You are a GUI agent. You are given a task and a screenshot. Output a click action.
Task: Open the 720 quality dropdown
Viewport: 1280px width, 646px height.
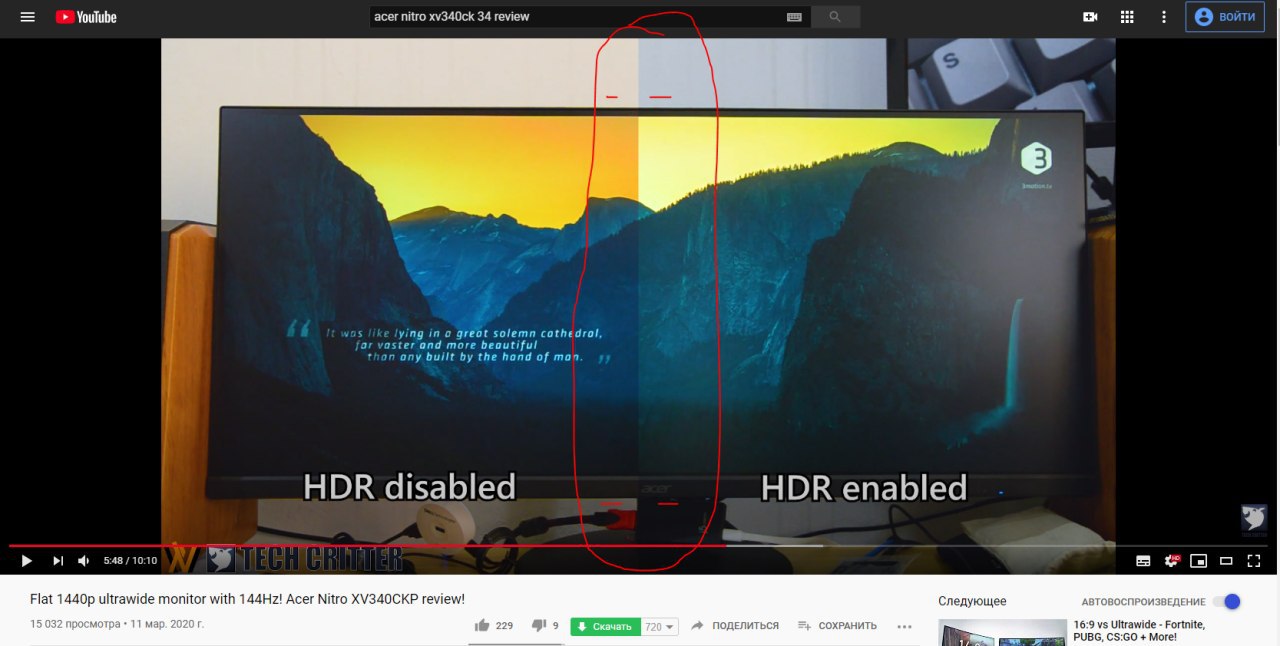660,627
